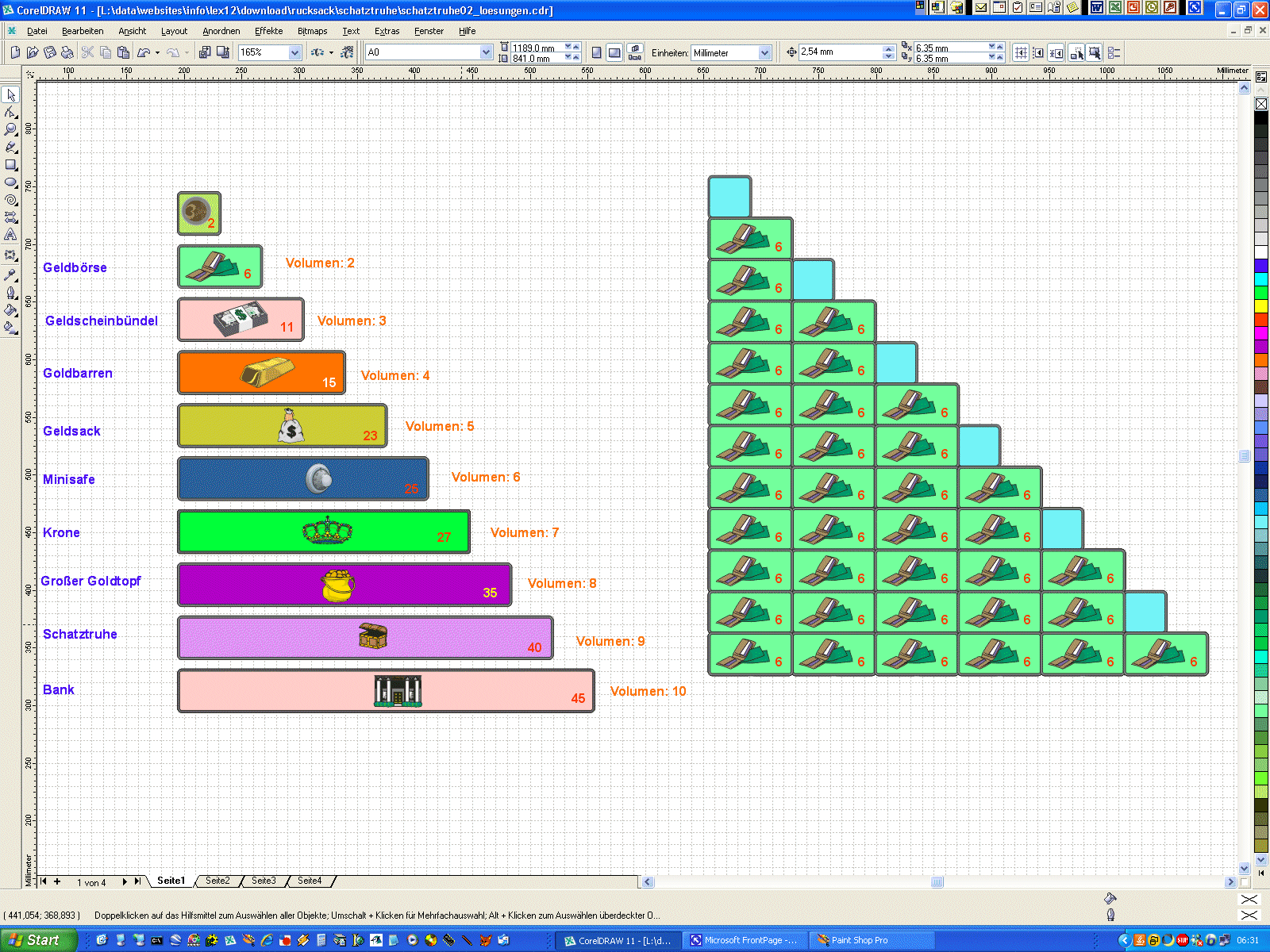Select the Pick arrow tool
This screenshot has height=952, width=1270.
click(x=11, y=95)
